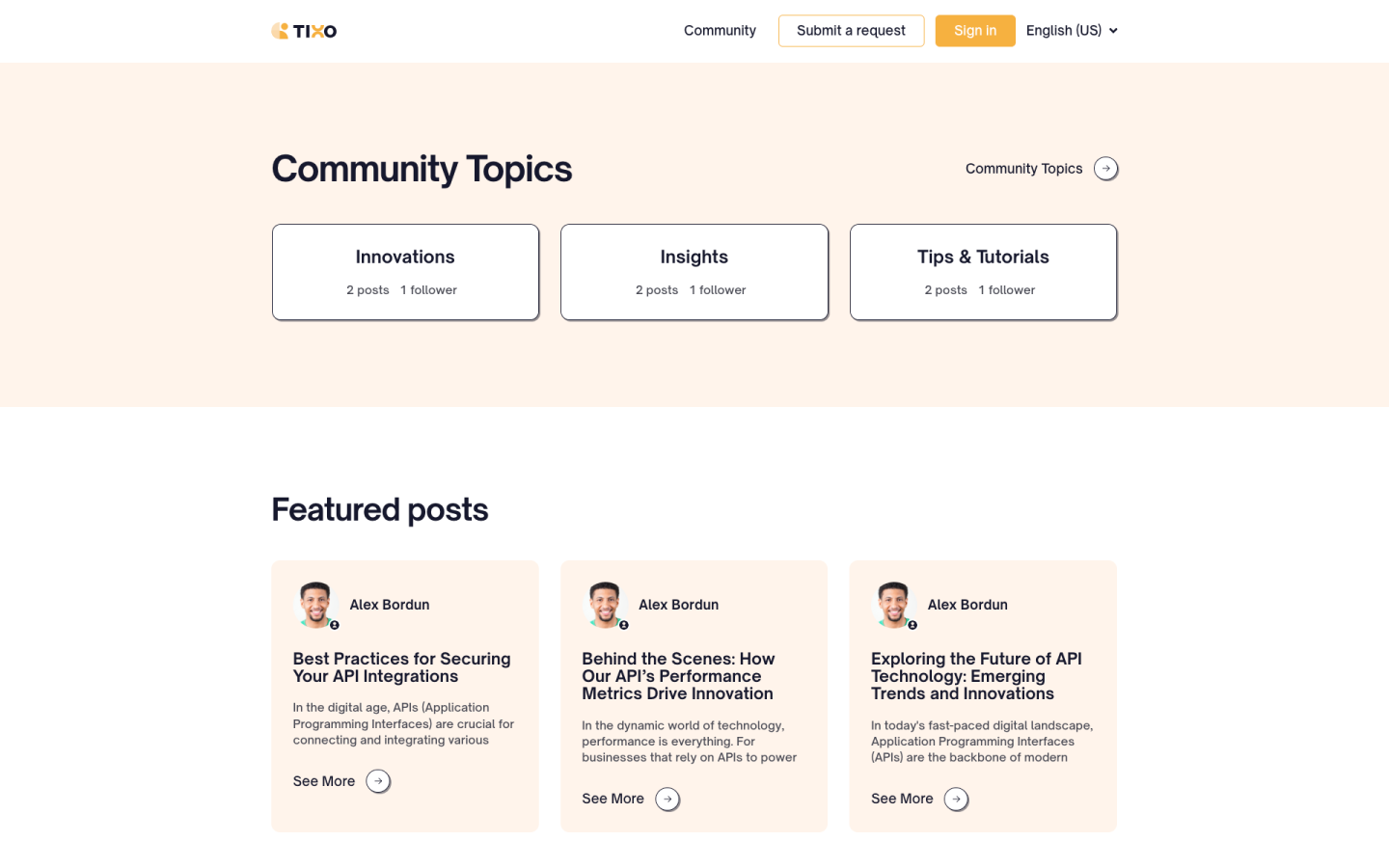Click the Submit a request button
The image size is (1389, 868).
(x=851, y=31)
